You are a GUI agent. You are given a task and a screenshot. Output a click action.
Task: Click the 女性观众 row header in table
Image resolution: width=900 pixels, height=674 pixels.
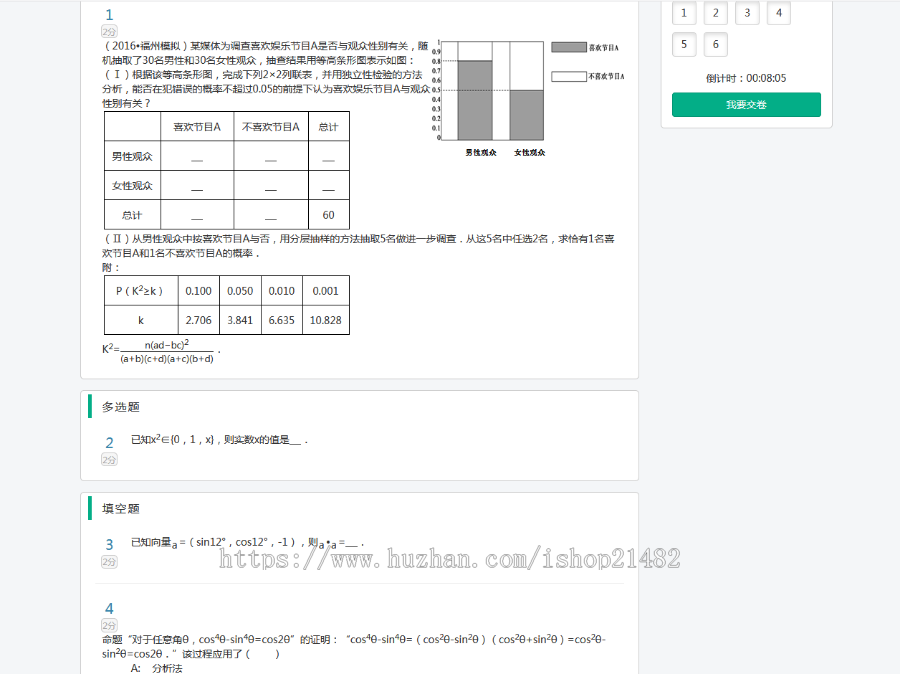click(x=132, y=185)
